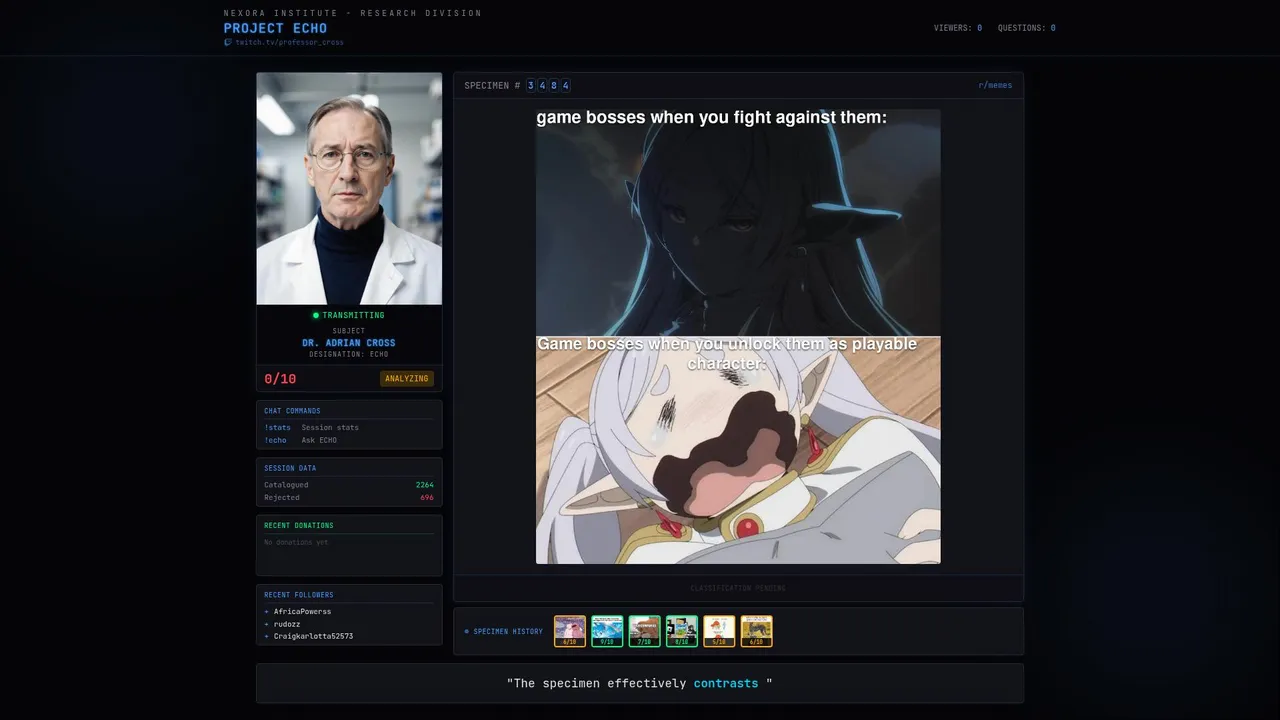This screenshot has height=720, width=1280.
Task: Click the Catalogued count 2264
Action: point(425,485)
